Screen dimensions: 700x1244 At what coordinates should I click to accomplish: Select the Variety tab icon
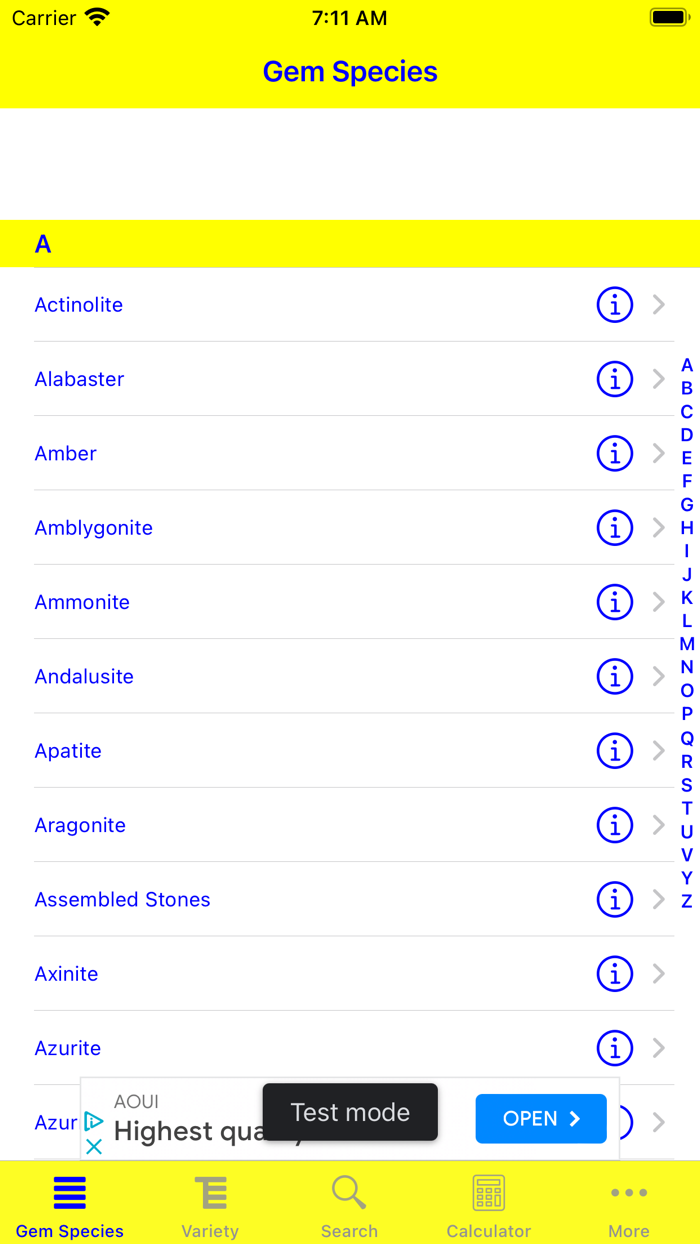click(x=209, y=1192)
